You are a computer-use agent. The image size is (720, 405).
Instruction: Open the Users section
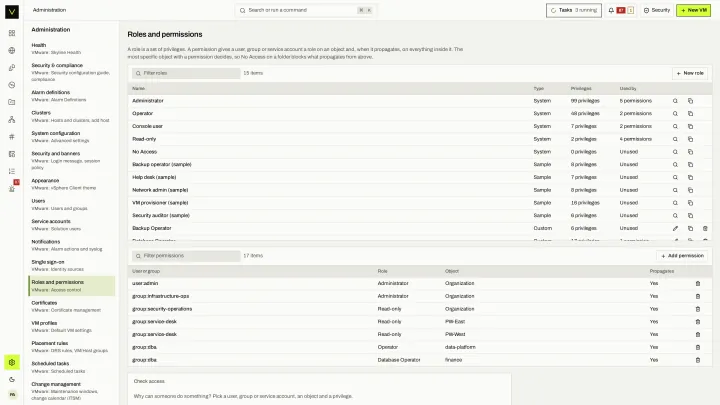(72, 204)
